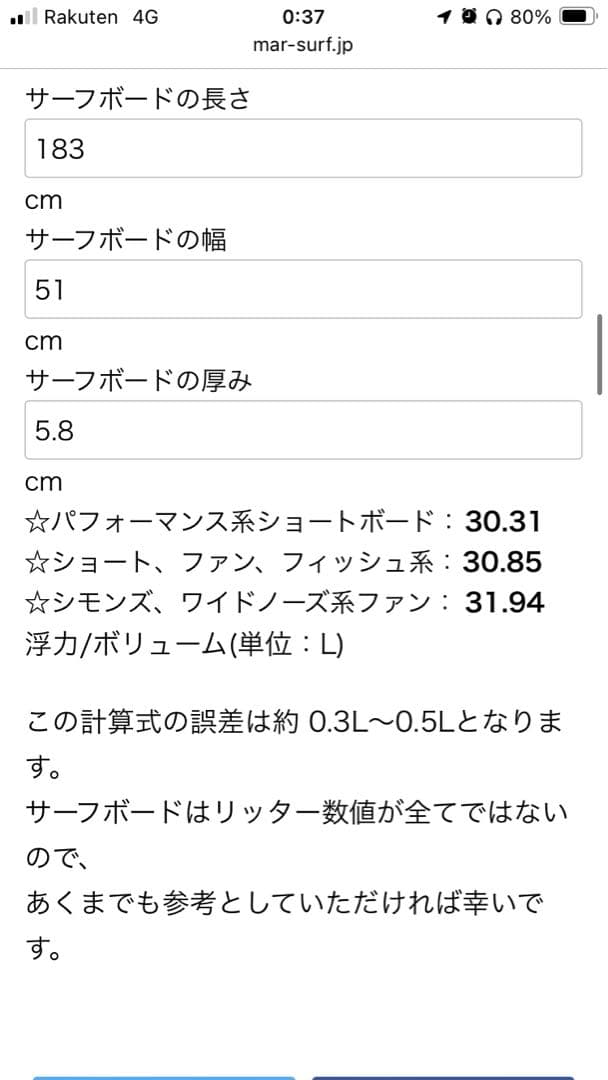Tap the location services arrow icon

tap(443, 16)
